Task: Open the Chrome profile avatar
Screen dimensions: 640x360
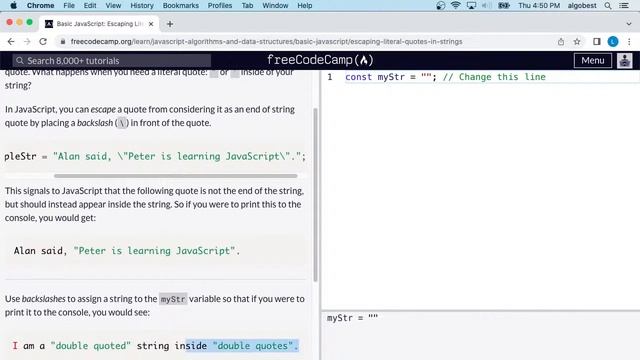Action: [613, 42]
